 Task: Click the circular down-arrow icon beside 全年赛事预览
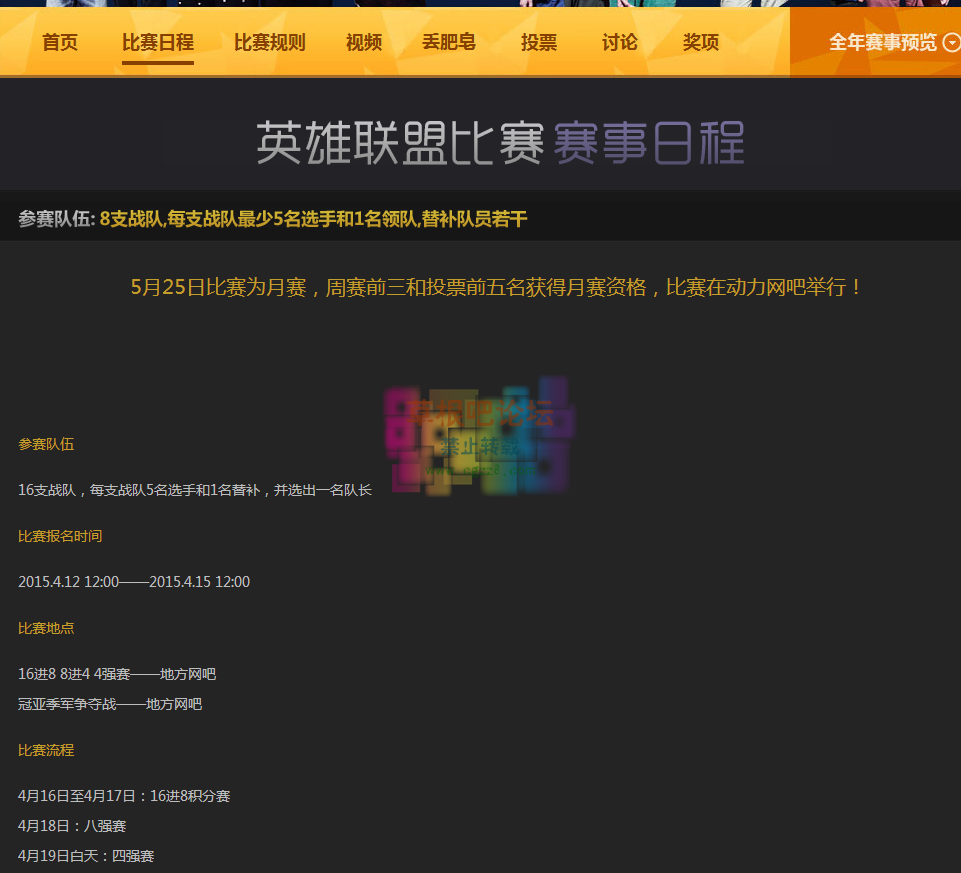point(950,43)
